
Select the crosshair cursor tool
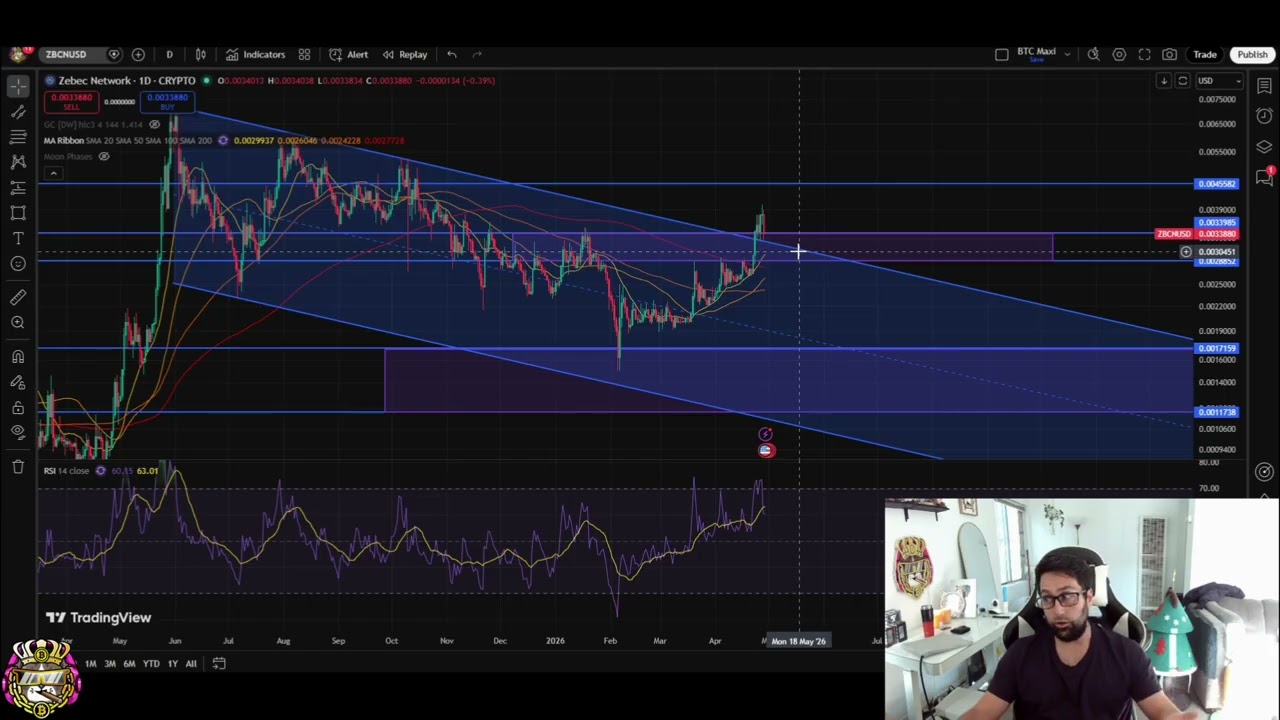(18, 86)
